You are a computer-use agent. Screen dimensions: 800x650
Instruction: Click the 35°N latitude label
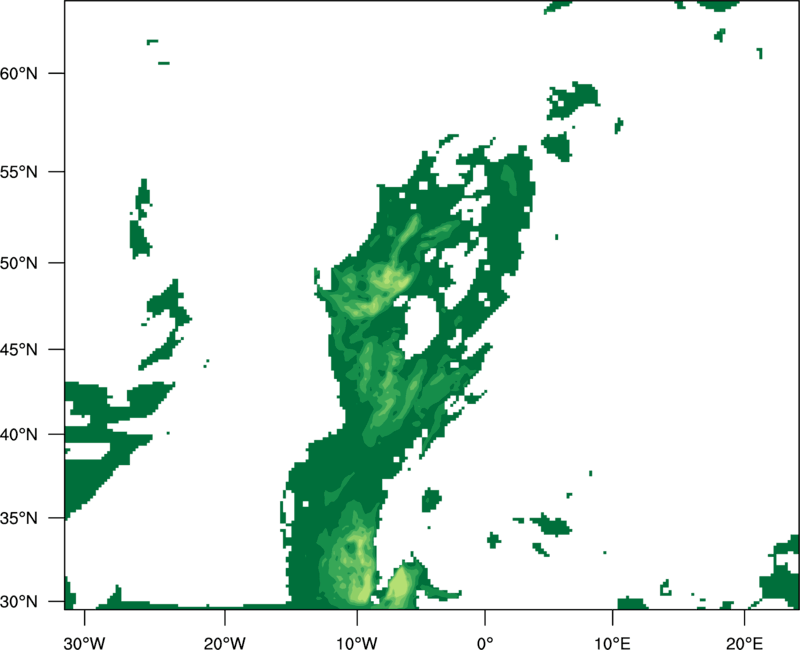point(18,518)
